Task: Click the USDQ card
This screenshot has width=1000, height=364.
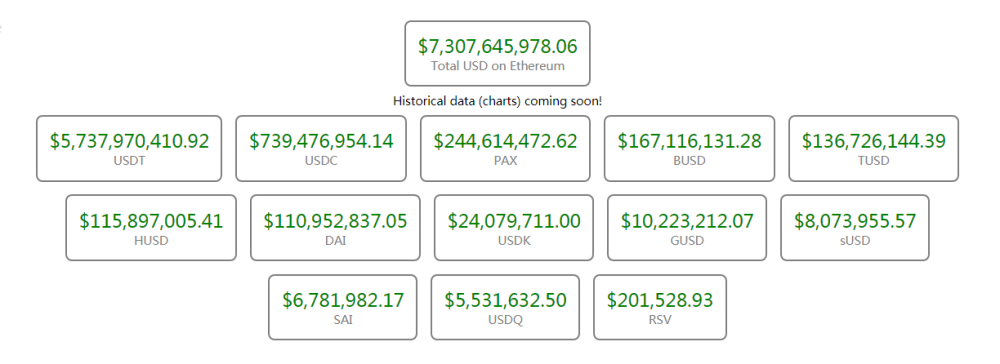Action: pos(505,307)
